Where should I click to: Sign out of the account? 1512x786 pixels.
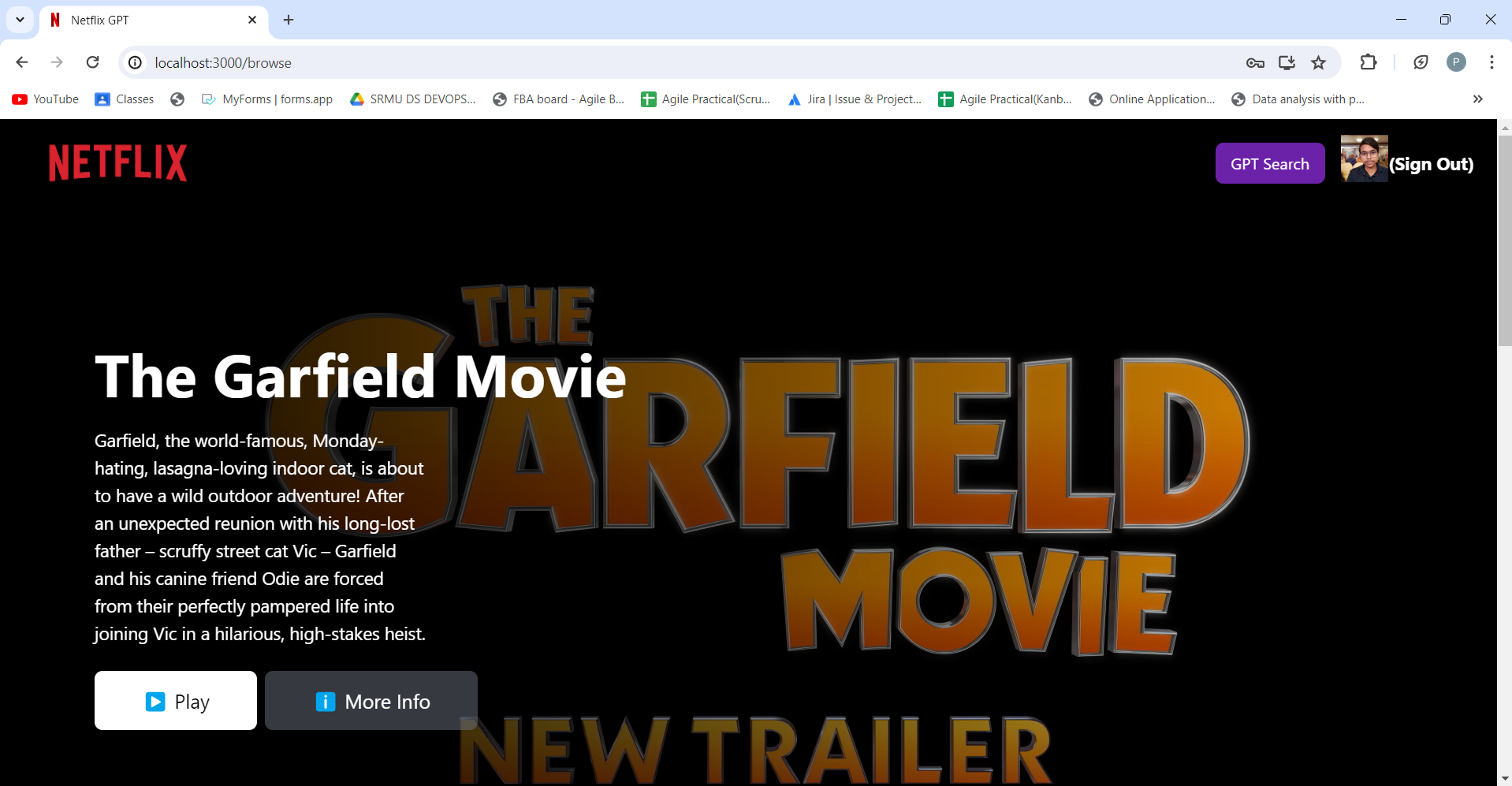tap(1431, 164)
